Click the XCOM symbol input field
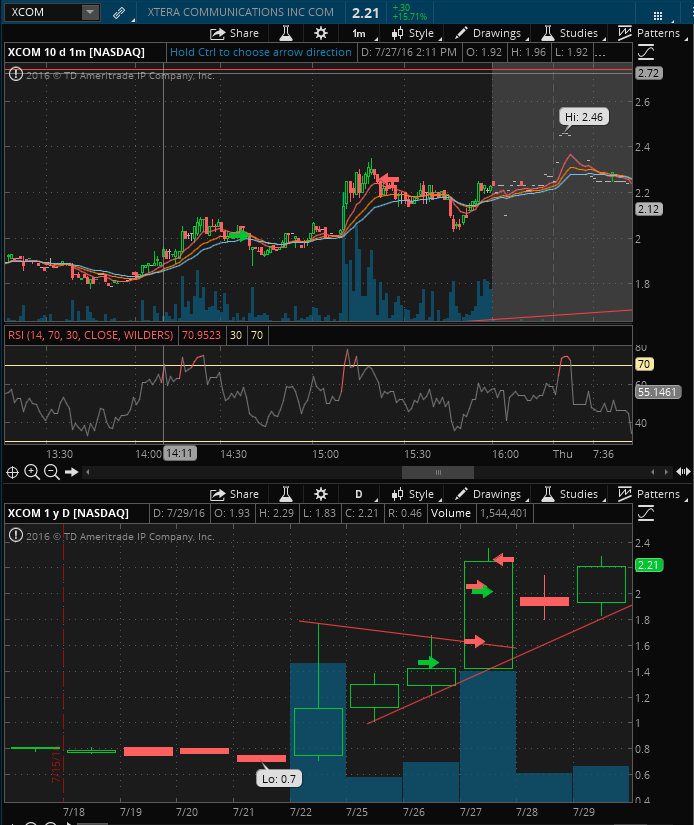This screenshot has height=825, width=694. [43, 12]
